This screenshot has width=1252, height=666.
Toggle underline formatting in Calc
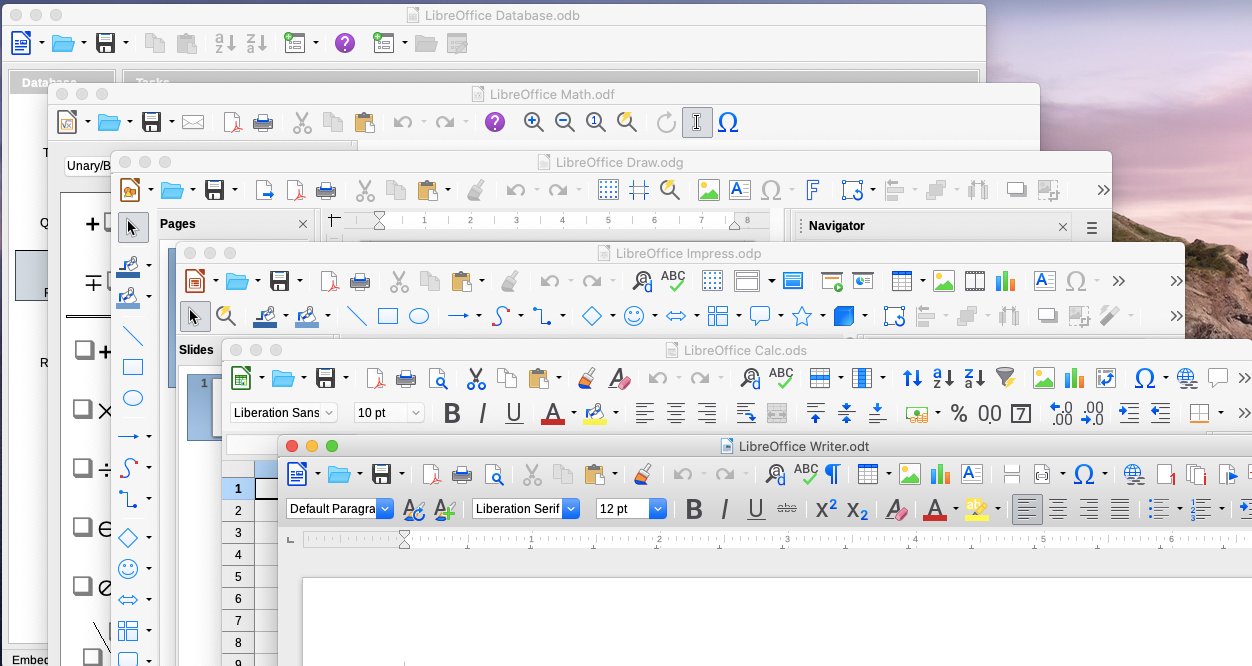click(514, 413)
